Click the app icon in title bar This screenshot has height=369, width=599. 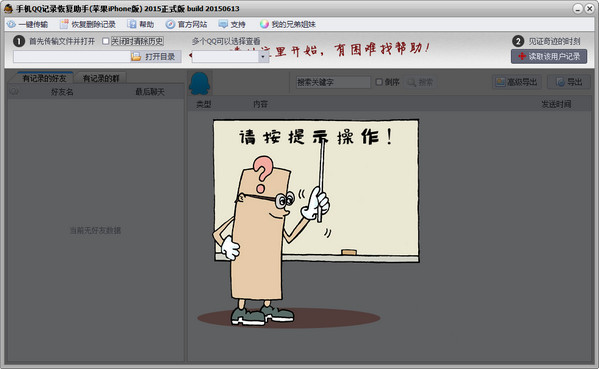pos(8,8)
